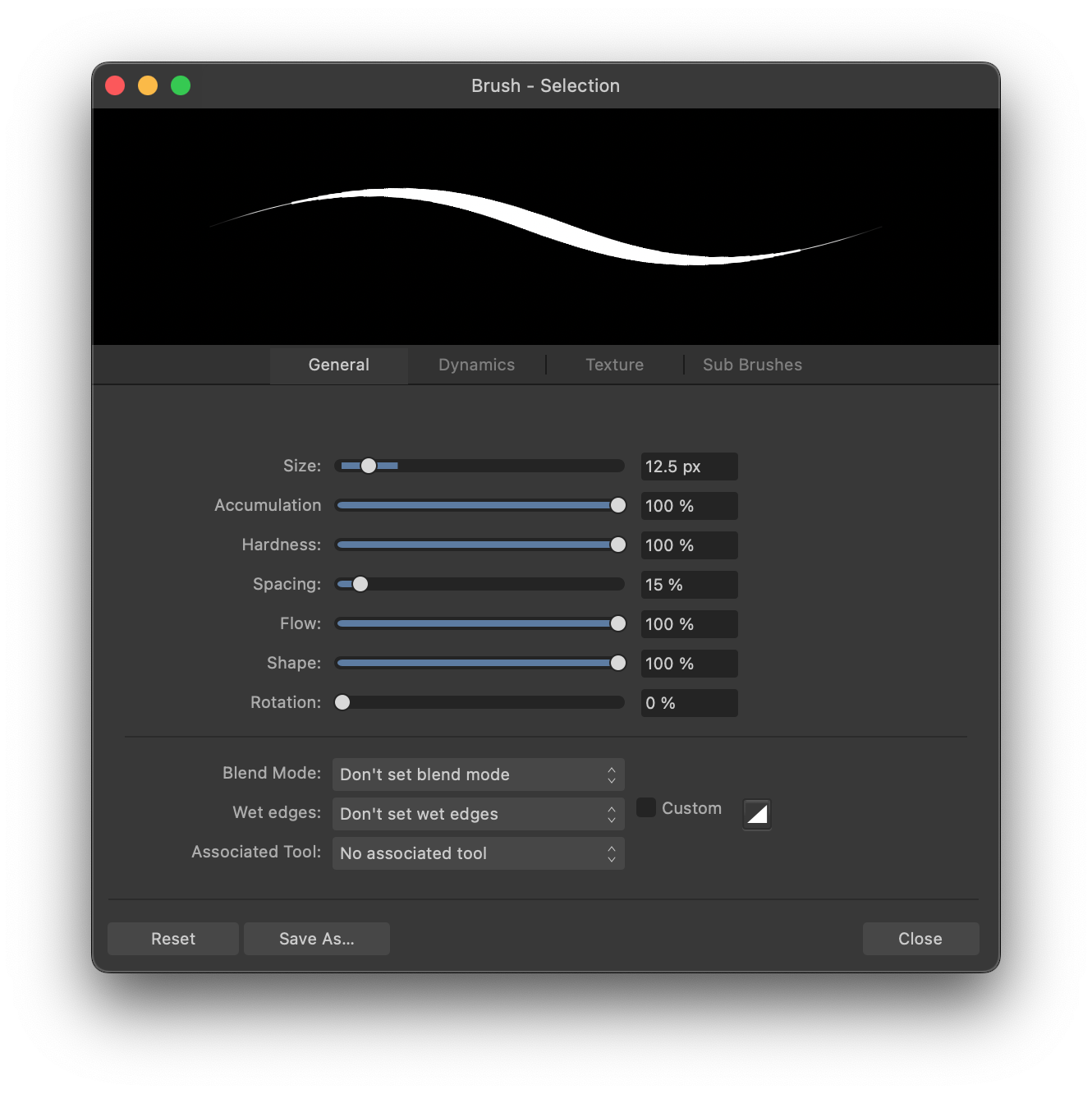Screen dimensions: 1092x1094
Task: Click the Accumulation slider handle
Action: 618,505
